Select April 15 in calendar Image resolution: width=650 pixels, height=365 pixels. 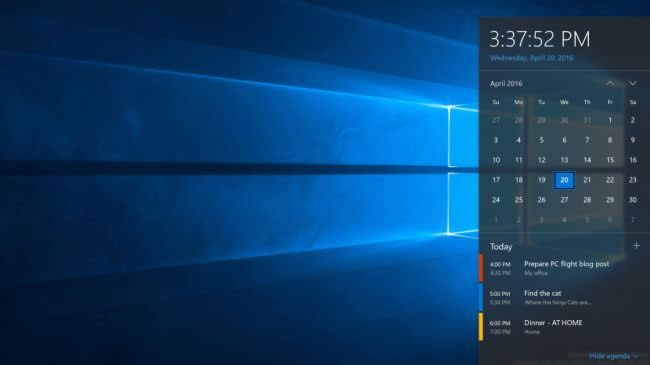[610, 160]
